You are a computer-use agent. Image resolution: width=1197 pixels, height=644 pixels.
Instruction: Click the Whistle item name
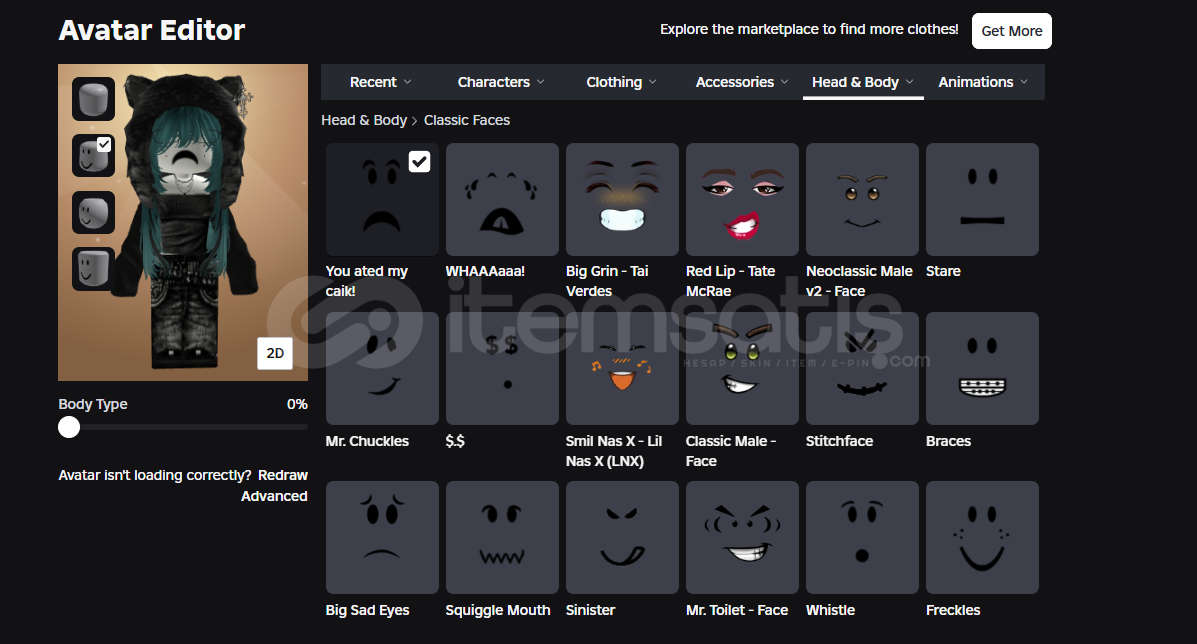[831, 610]
